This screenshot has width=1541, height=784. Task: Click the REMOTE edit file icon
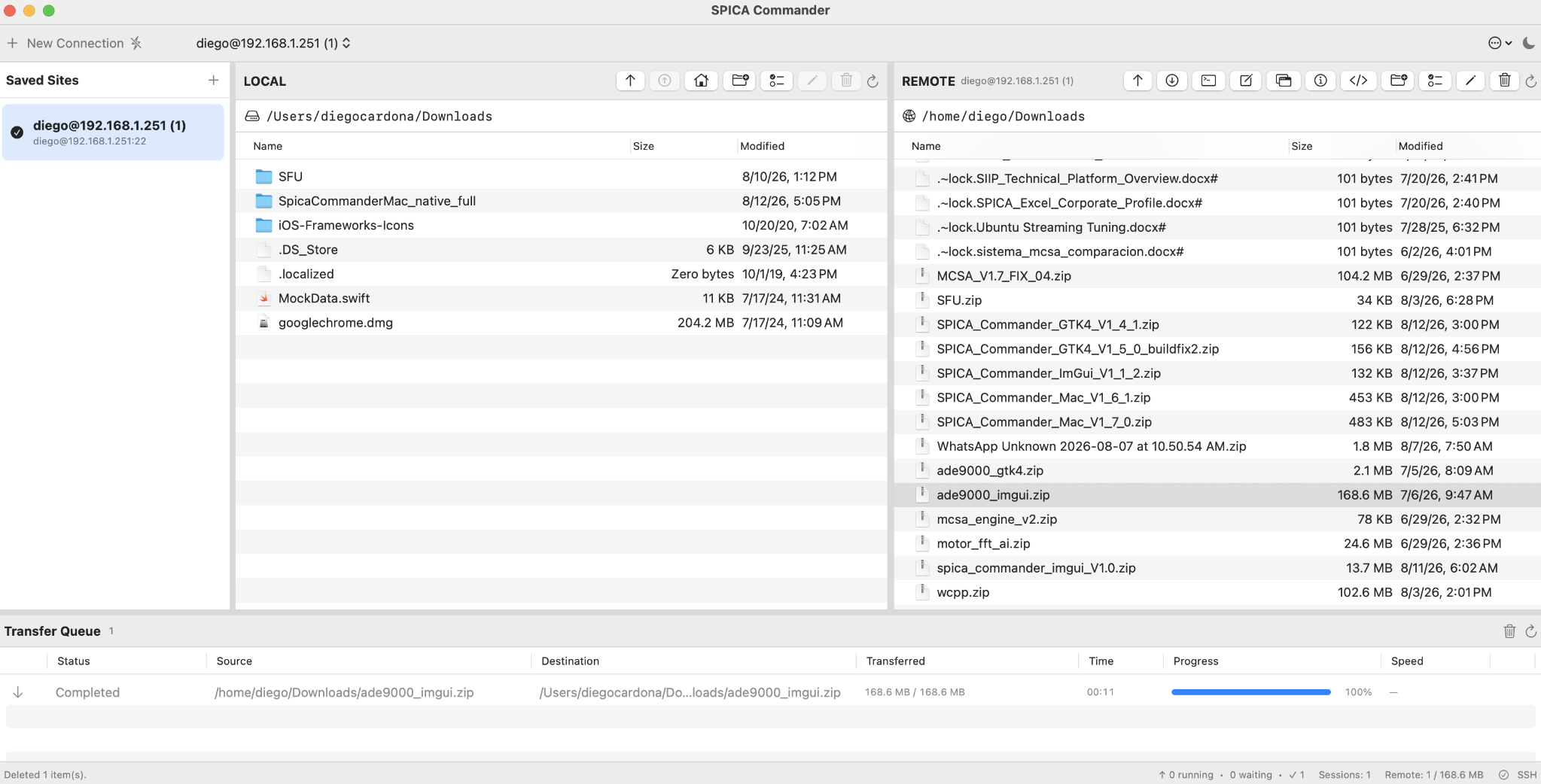[x=1246, y=81]
